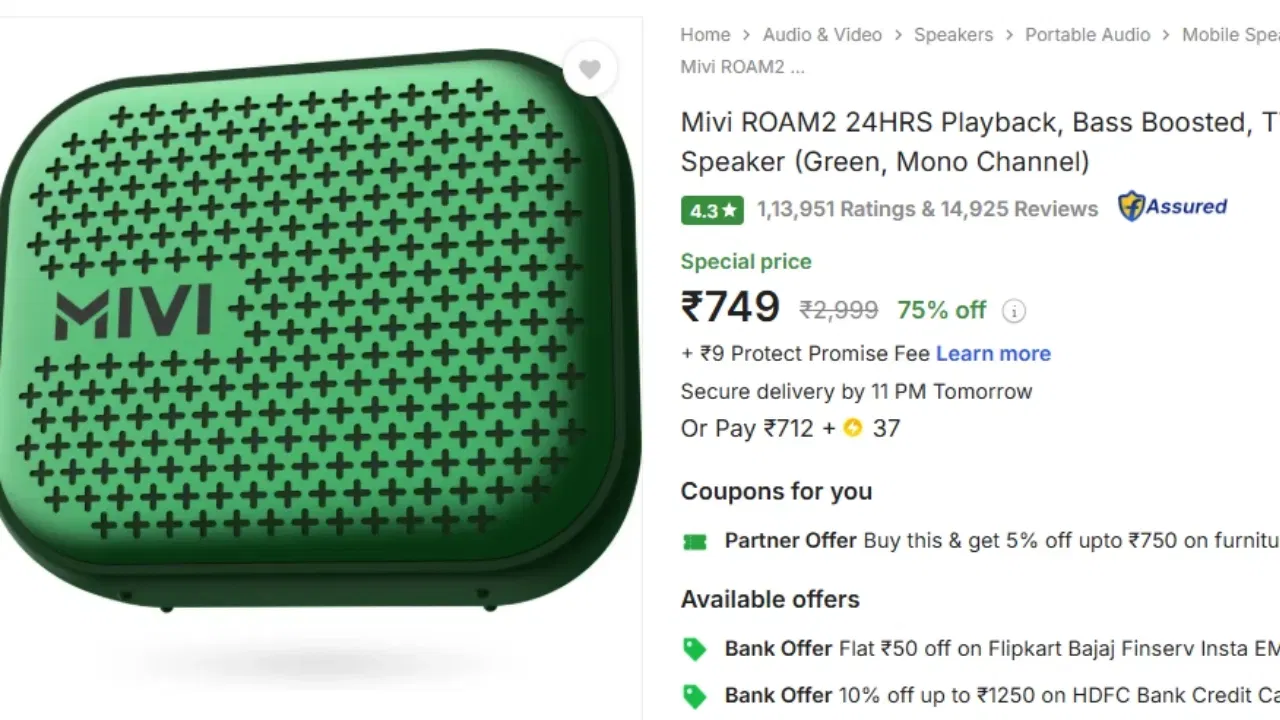Click the Flipkart Assured badge
The width and height of the screenshot is (1280, 720).
[x=1172, y=206]
